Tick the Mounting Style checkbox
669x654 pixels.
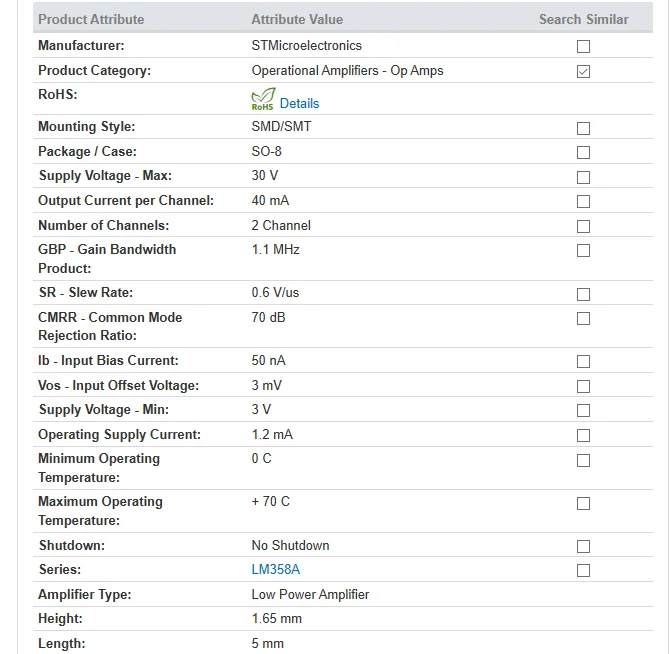[583, 128]
